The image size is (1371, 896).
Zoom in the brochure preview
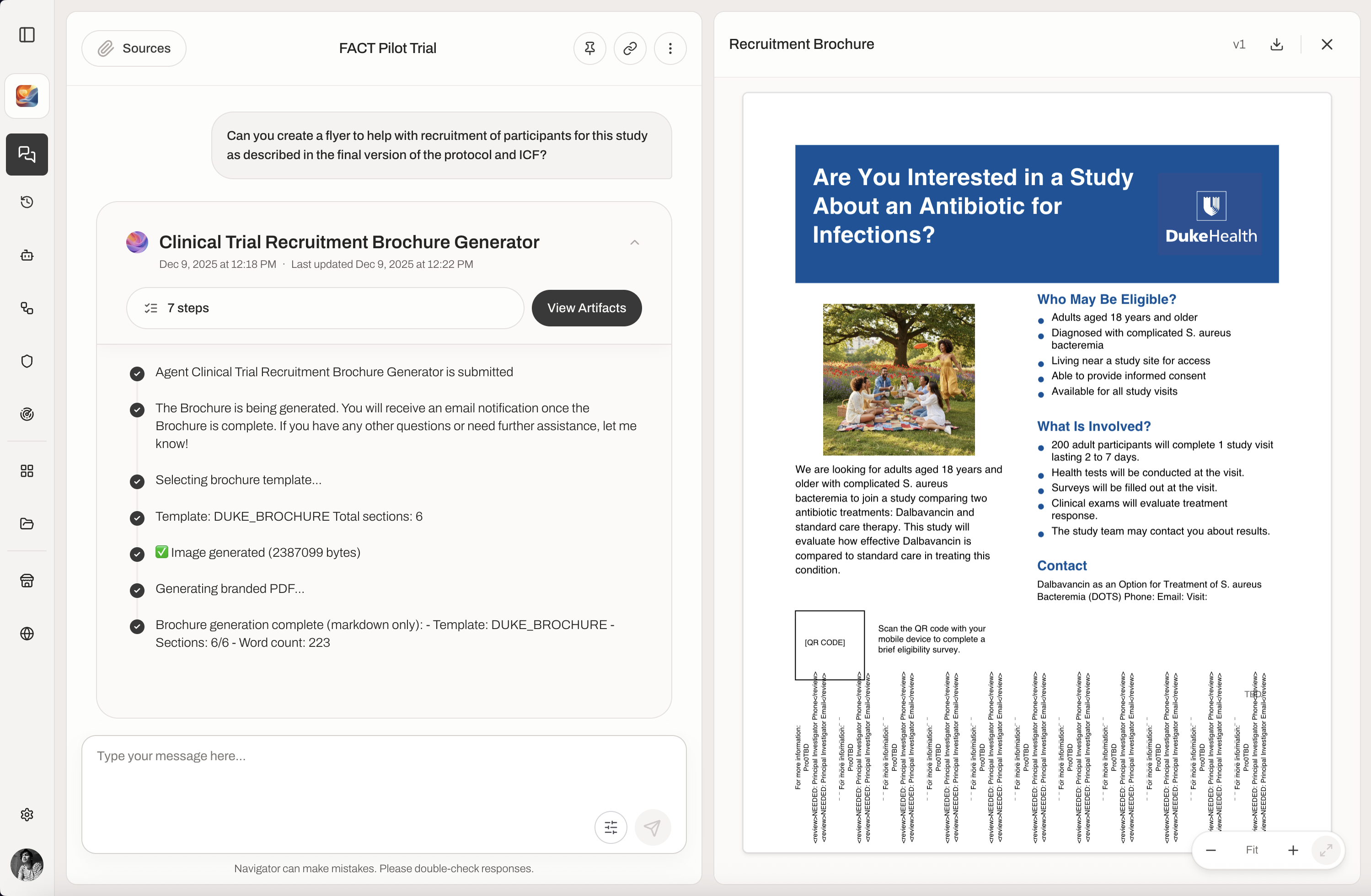click(1293, 850)
